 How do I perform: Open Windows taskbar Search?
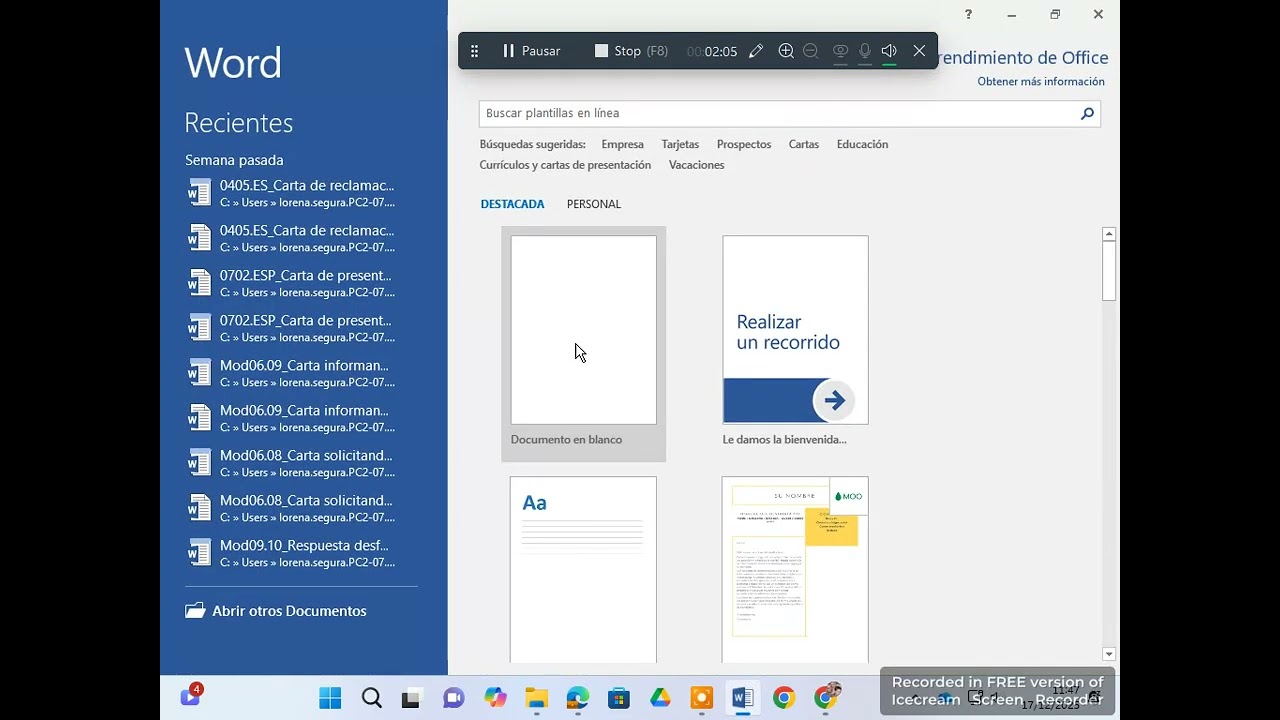point(371,698)
